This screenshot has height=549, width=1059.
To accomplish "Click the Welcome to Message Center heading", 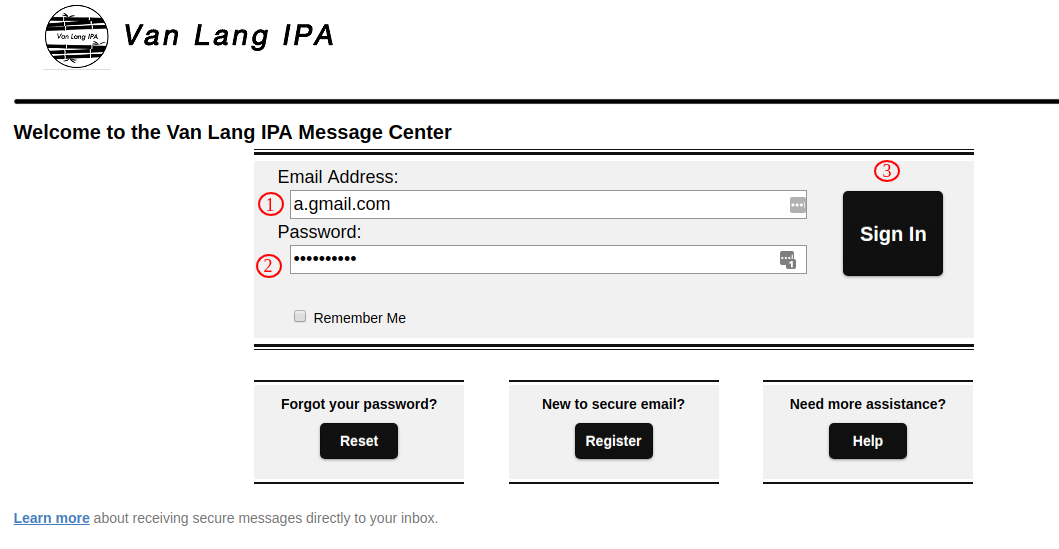I will (232, 132).
